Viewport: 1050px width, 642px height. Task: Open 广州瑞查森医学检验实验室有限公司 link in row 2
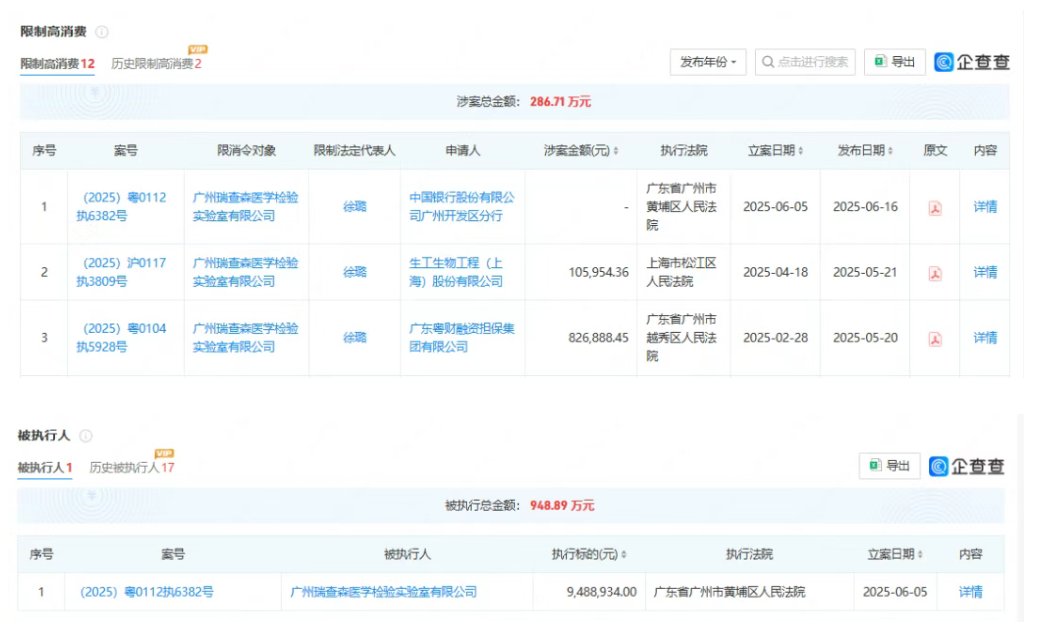point(246,272)
